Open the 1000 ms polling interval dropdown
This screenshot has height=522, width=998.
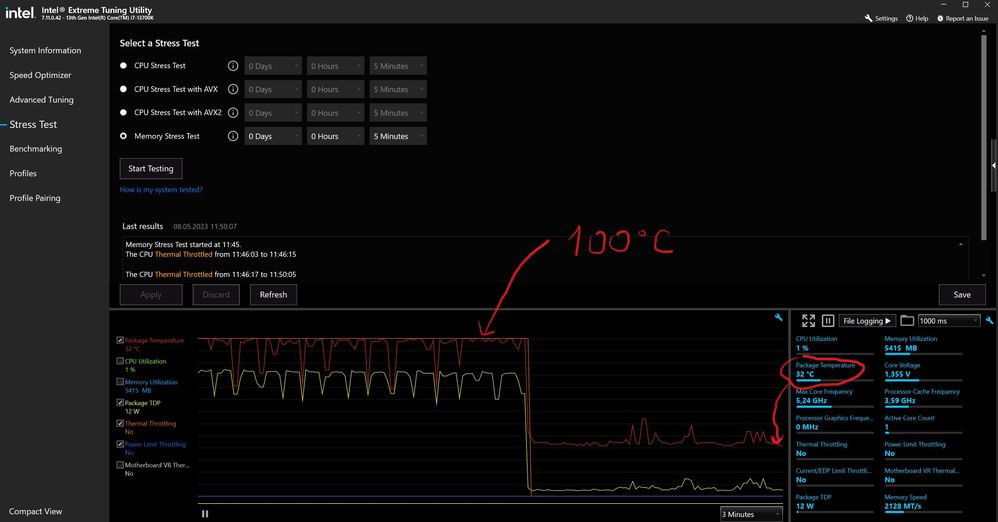(948, 321)
